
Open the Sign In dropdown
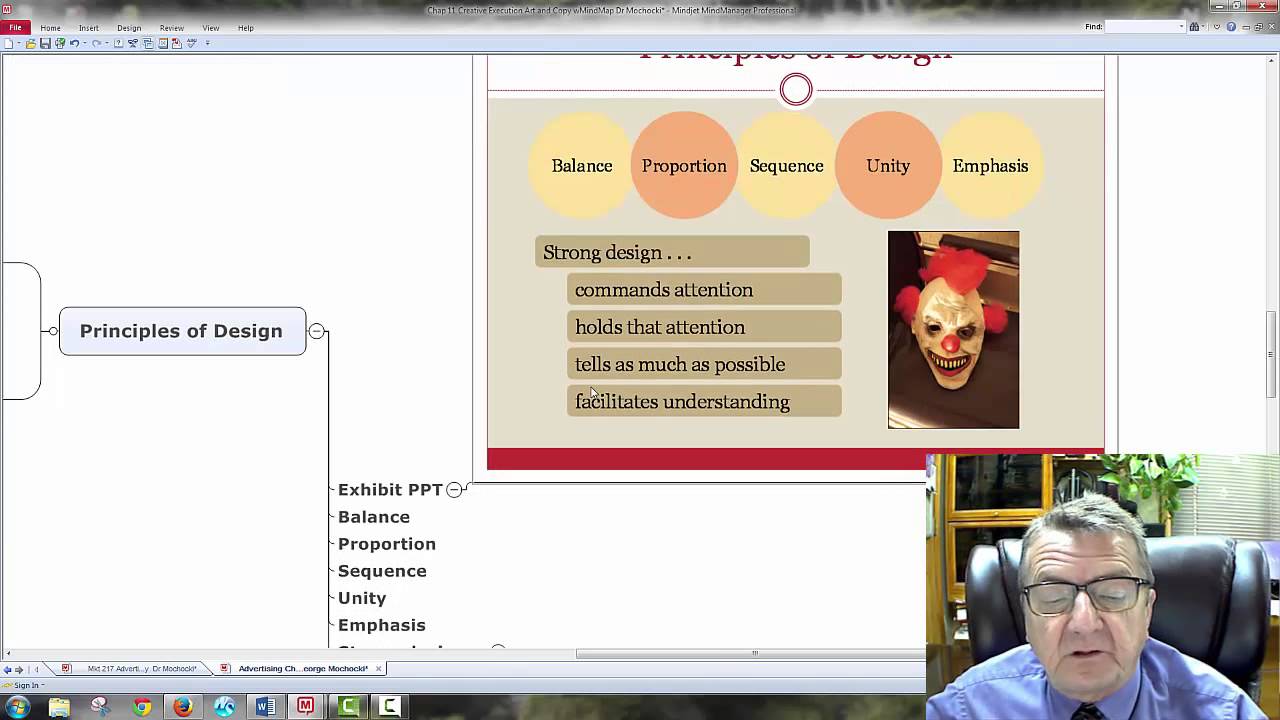[24, 685]
